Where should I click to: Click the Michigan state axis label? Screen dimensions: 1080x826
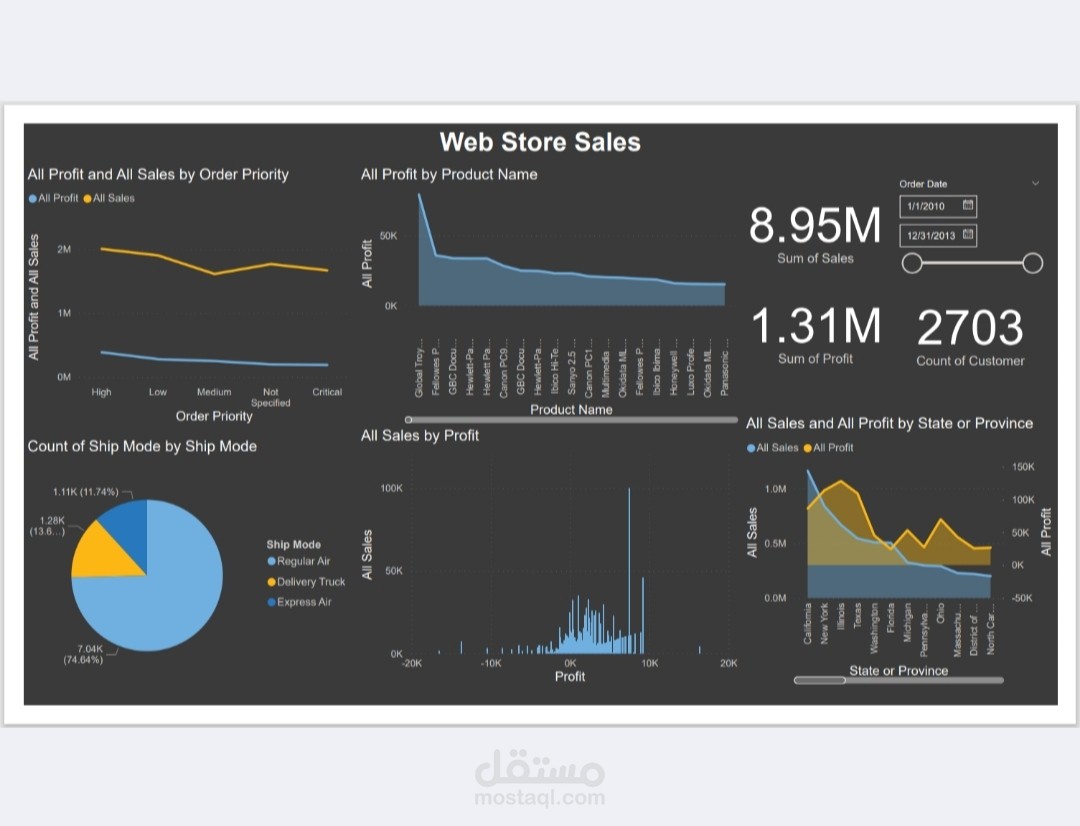click(x=908, y=623)
